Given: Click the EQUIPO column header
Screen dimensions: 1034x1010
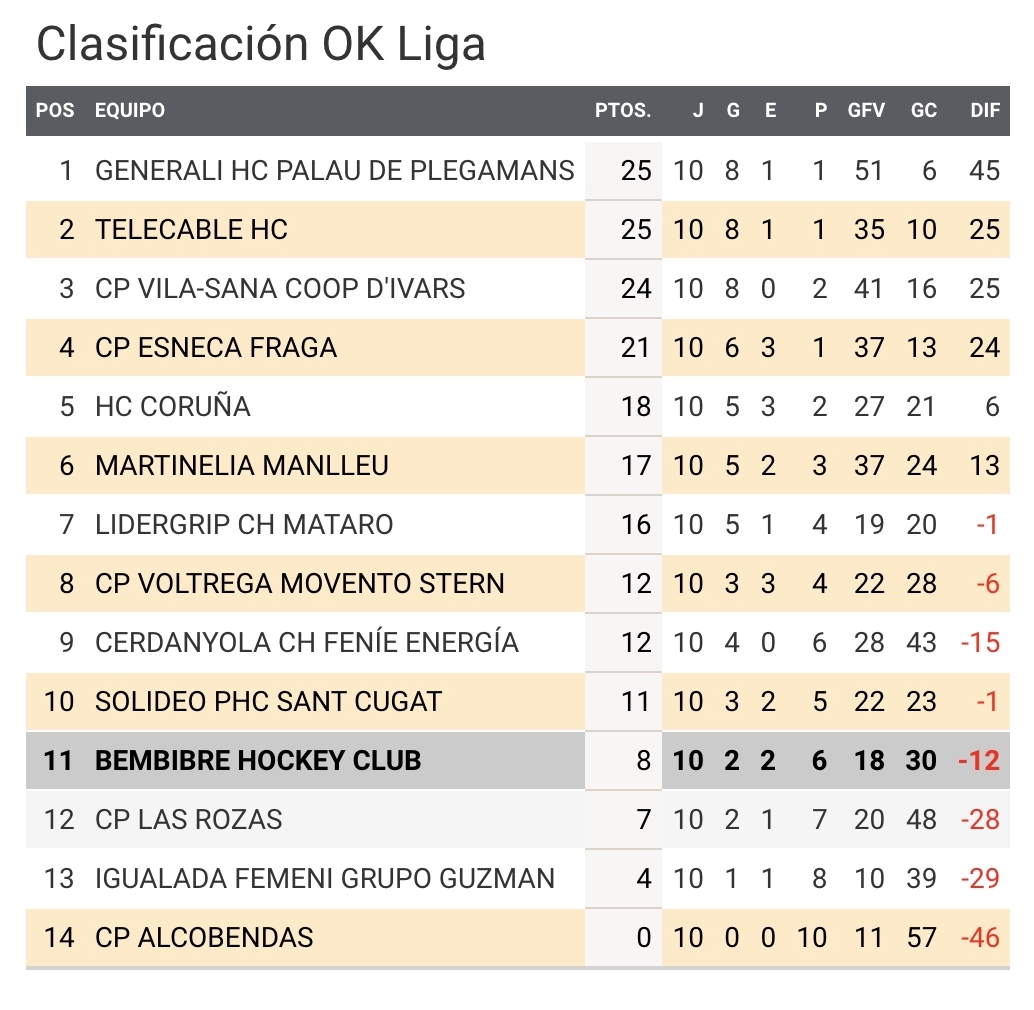Looking at the screenshot, I should pyautogui.click(x=130, y=110).
